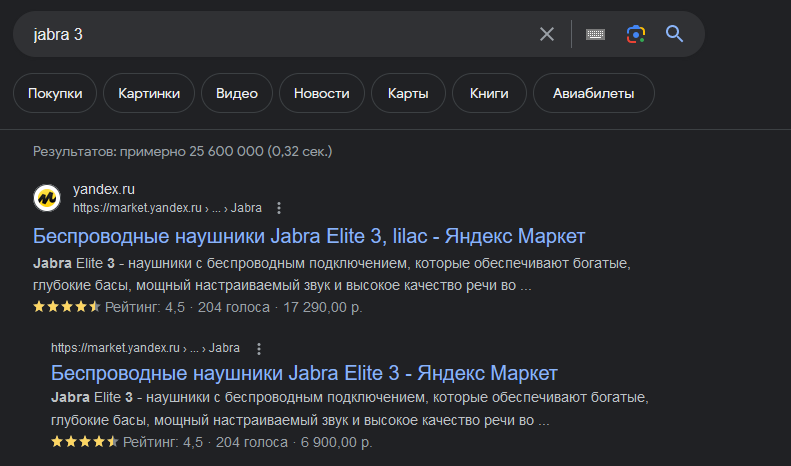Viewport: 791px width, 466px height.
Task: Select the Картинки filter chip
Action: [x=149, y=94]
